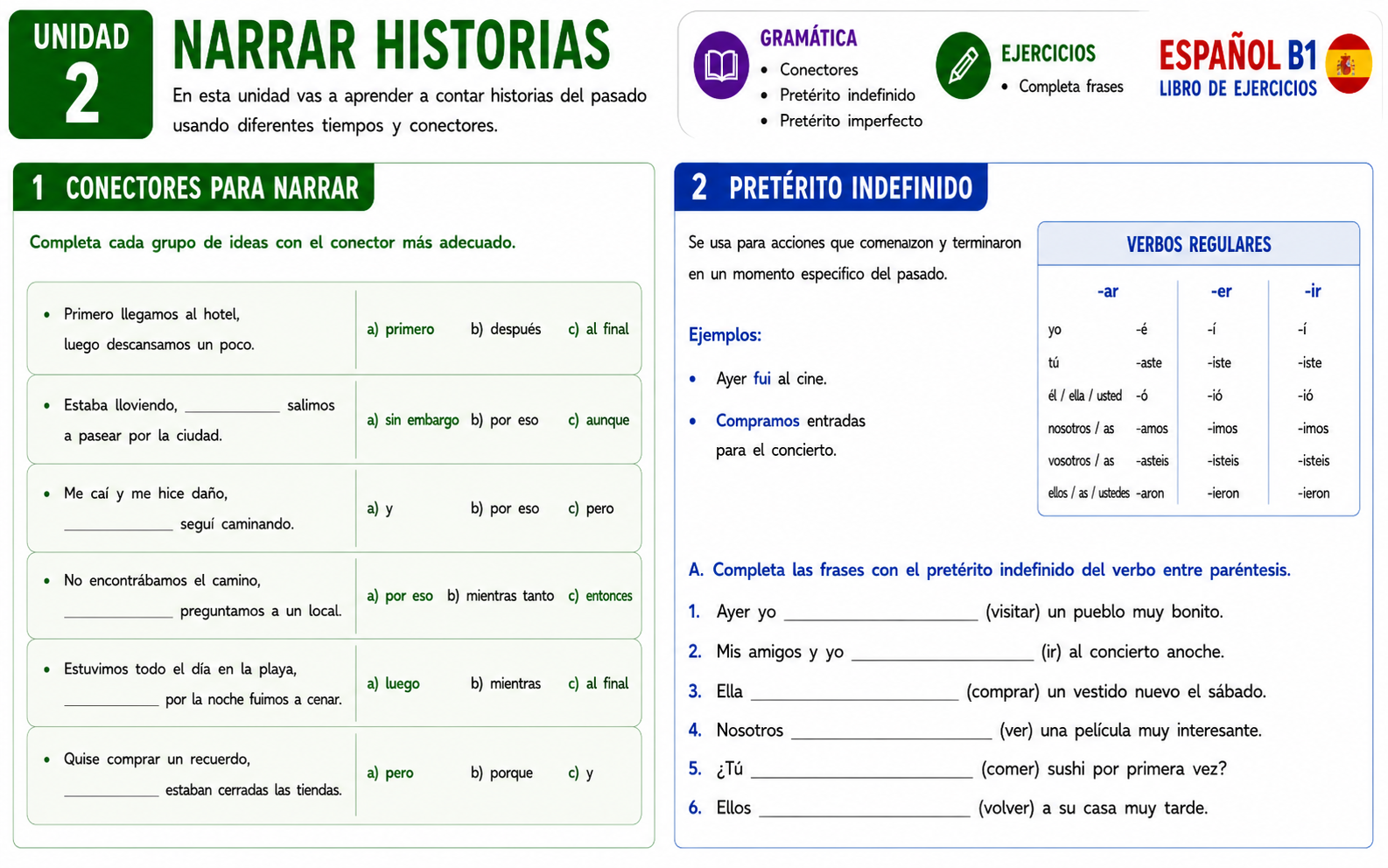Click the -é ending in the verb table
The width and height of the screenshot is (1388, 868).
point(1142,330)
